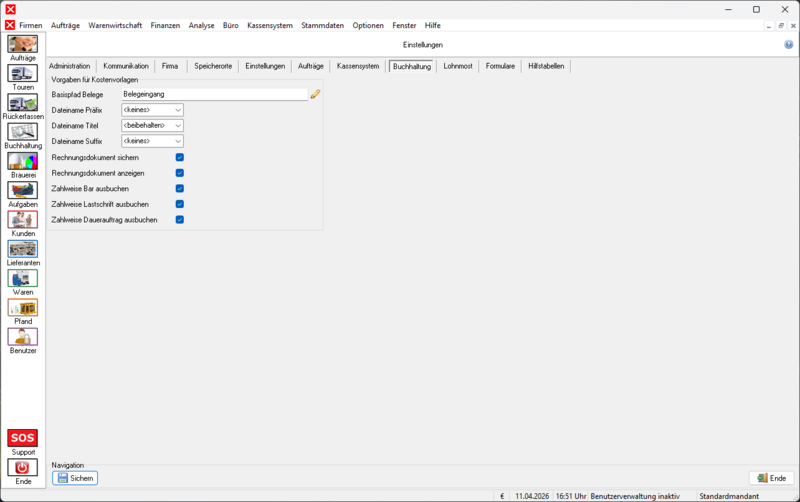Open the Waren sidebar icon

tap(22, 278)
